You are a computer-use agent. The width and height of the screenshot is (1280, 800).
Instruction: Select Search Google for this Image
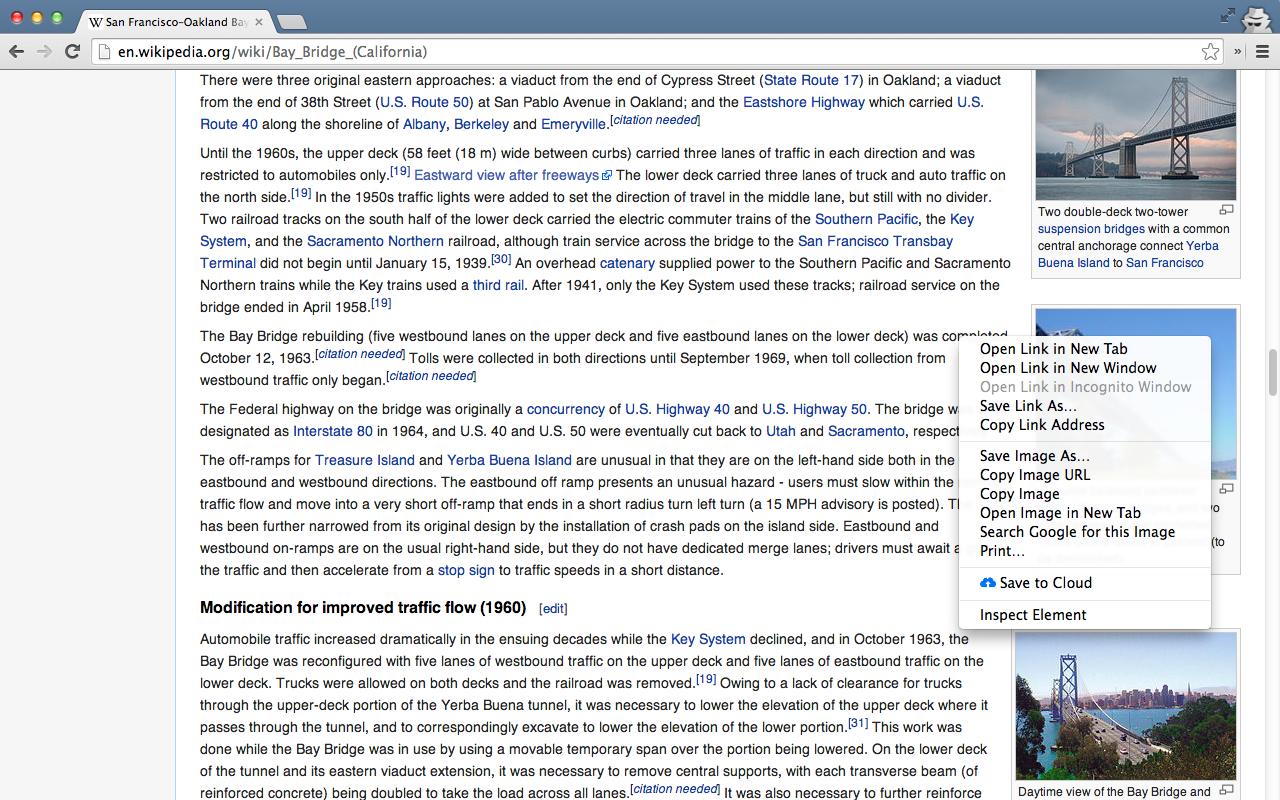[1077, 532]
